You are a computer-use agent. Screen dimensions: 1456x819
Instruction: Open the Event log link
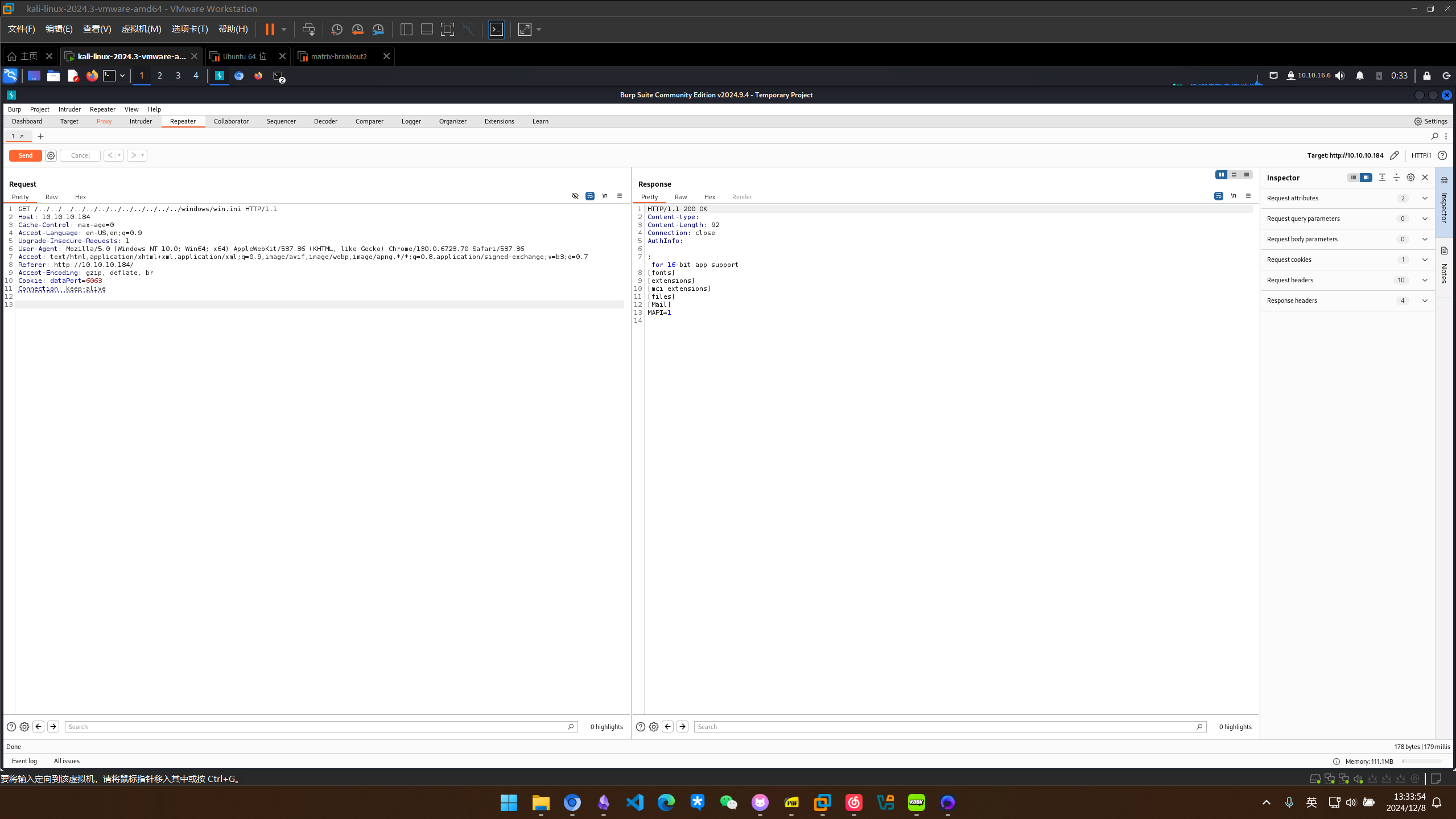coord(24,761)
